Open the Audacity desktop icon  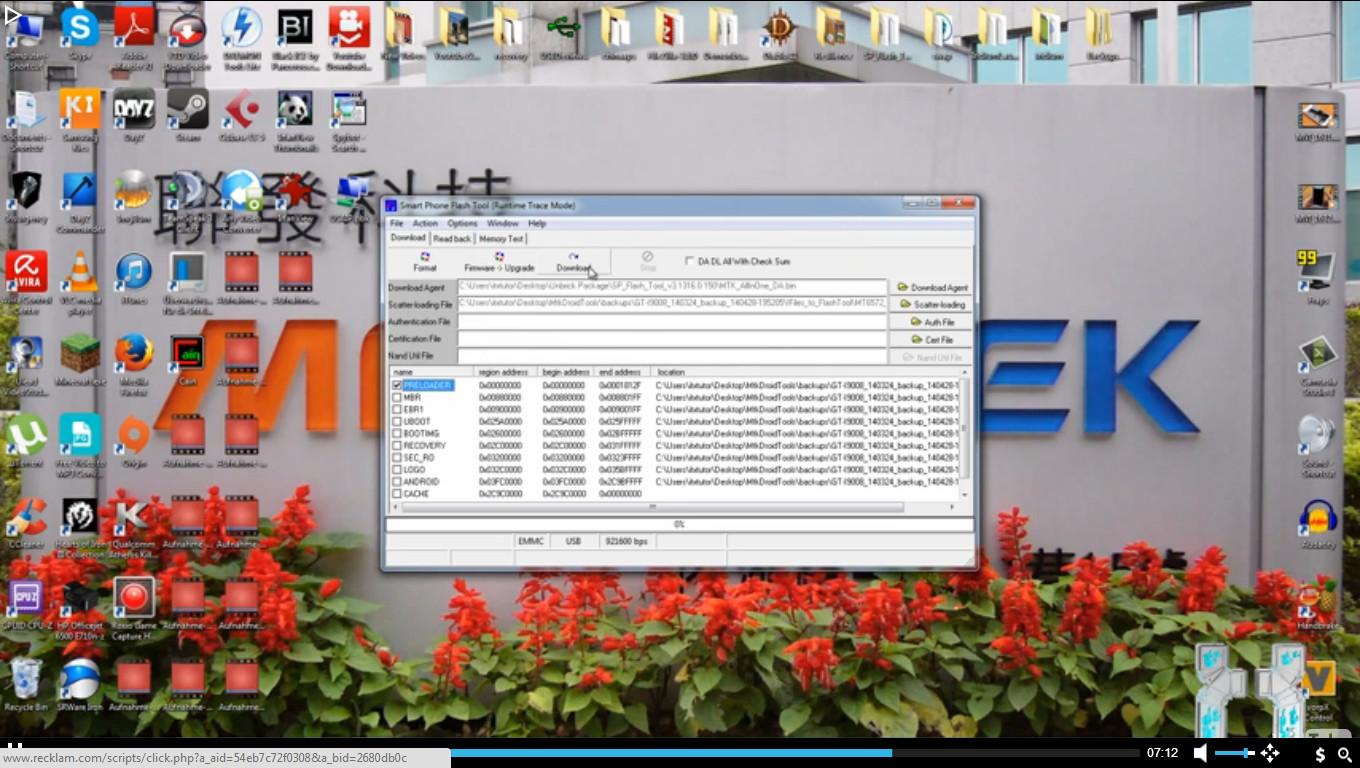pyautogui.click(x=1318, y=525)
